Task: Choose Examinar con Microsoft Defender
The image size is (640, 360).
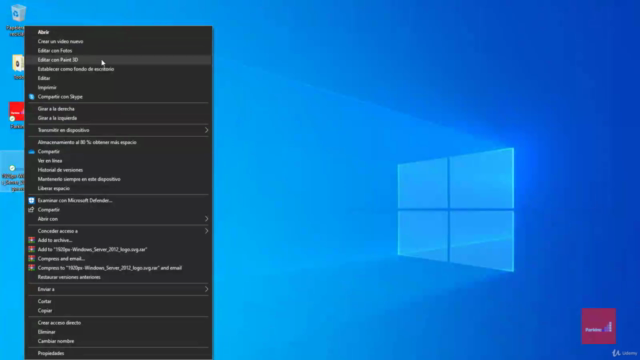Action: pos(118,200)
